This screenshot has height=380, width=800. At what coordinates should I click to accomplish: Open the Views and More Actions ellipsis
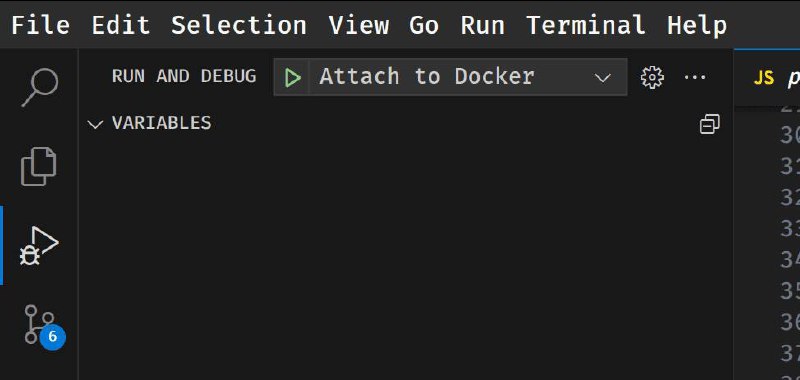[694, 78]
